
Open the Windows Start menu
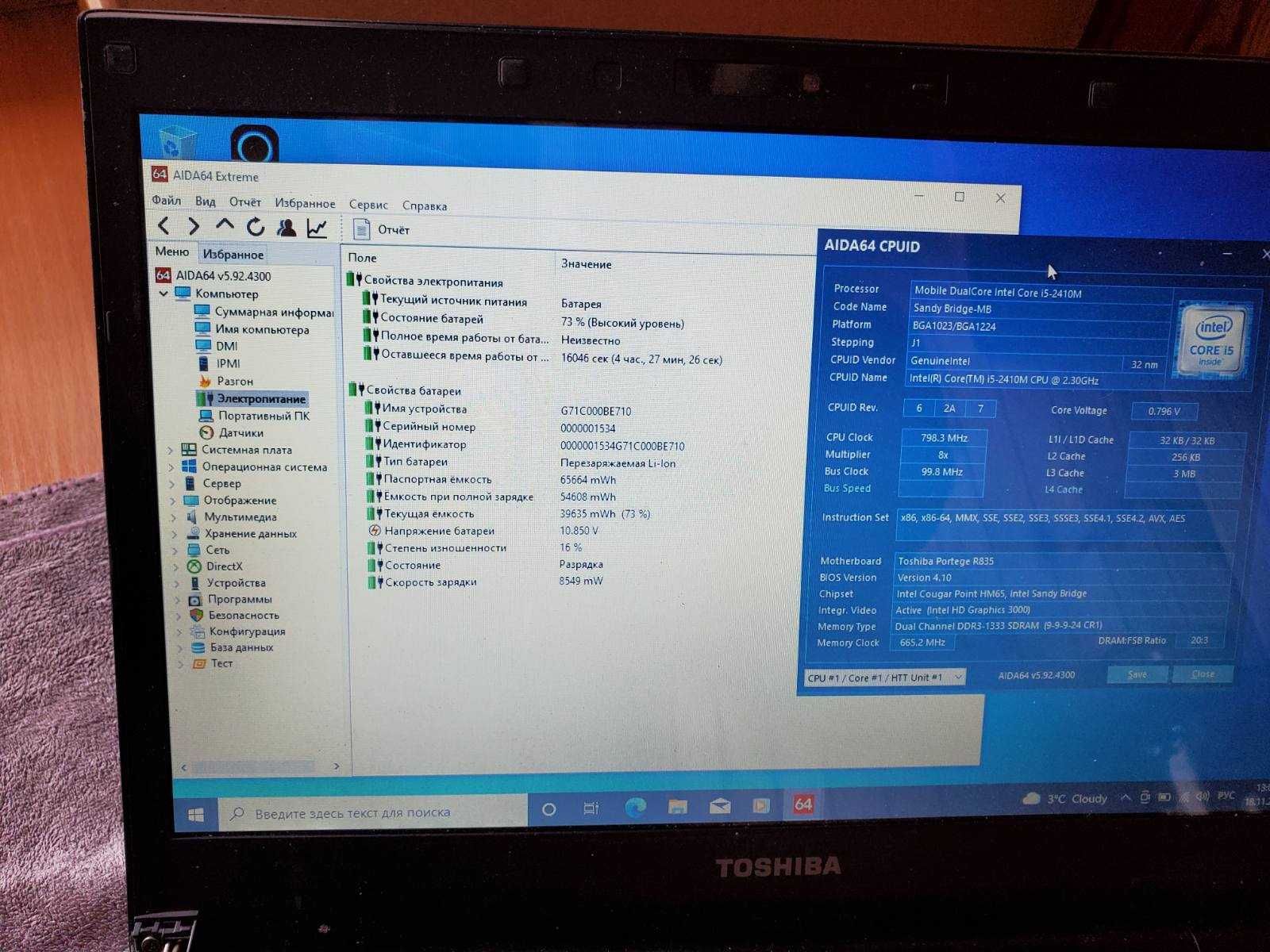click(x=196, y=814)
